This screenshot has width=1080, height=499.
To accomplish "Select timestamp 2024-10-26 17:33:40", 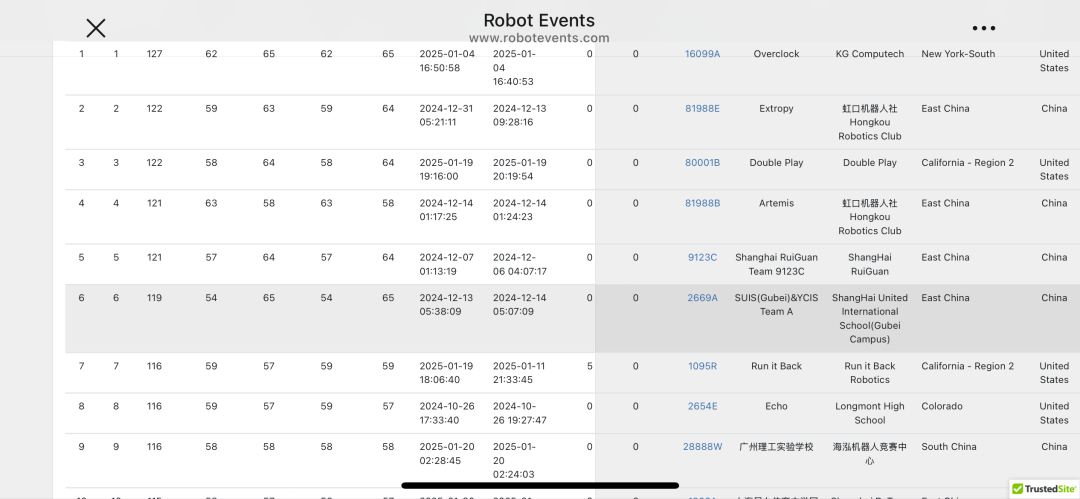I will point(446,414).
